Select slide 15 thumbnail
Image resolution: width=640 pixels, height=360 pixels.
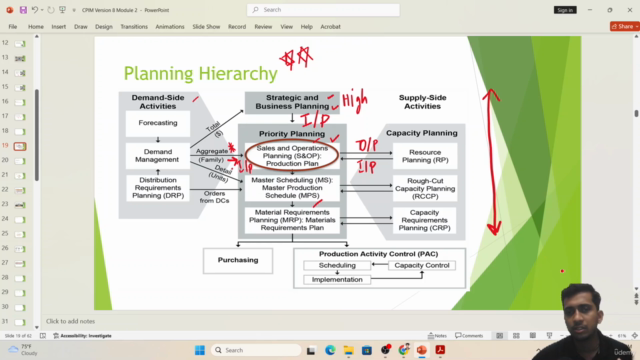coord(20,87)
